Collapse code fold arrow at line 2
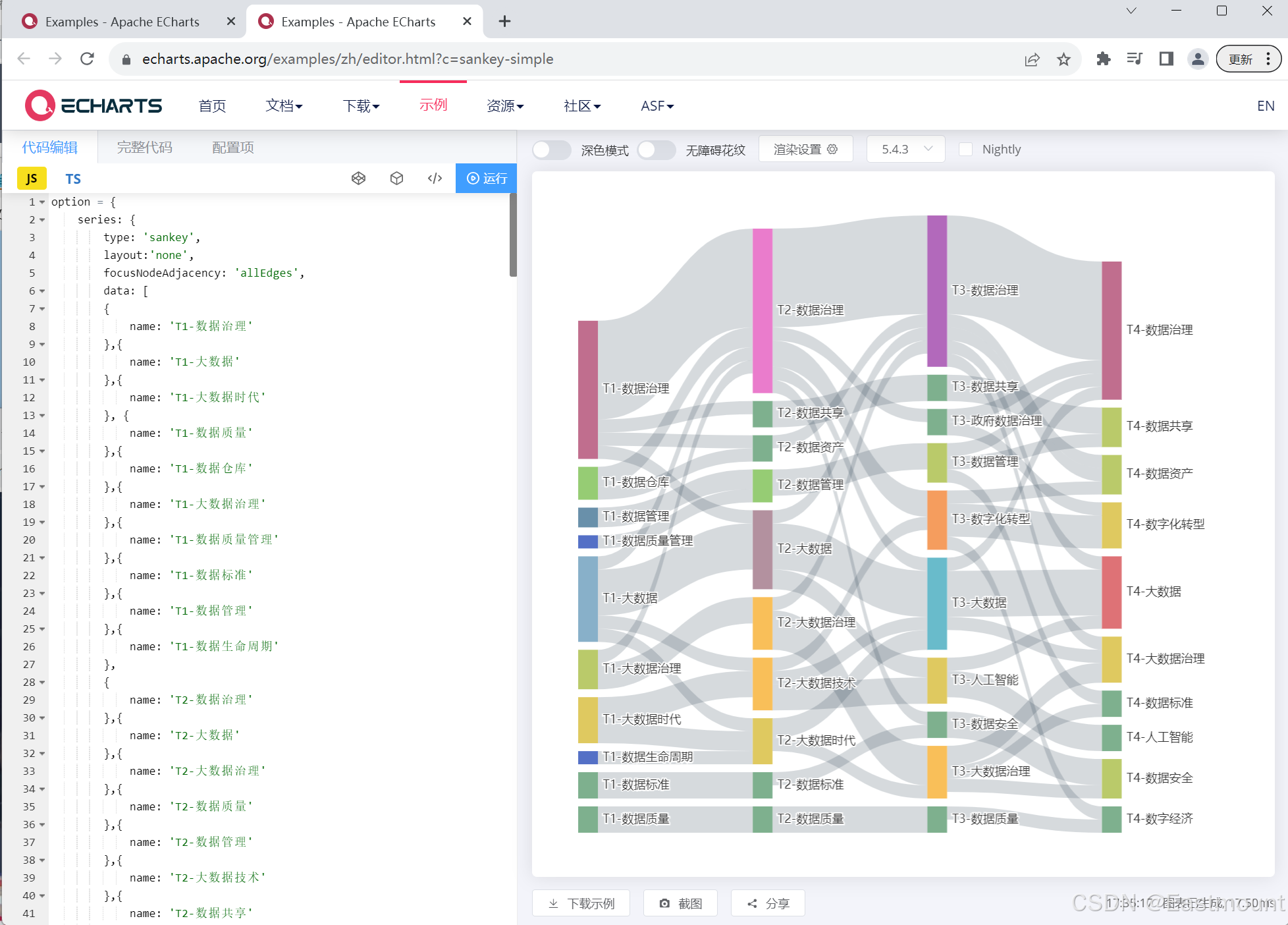 42,219
